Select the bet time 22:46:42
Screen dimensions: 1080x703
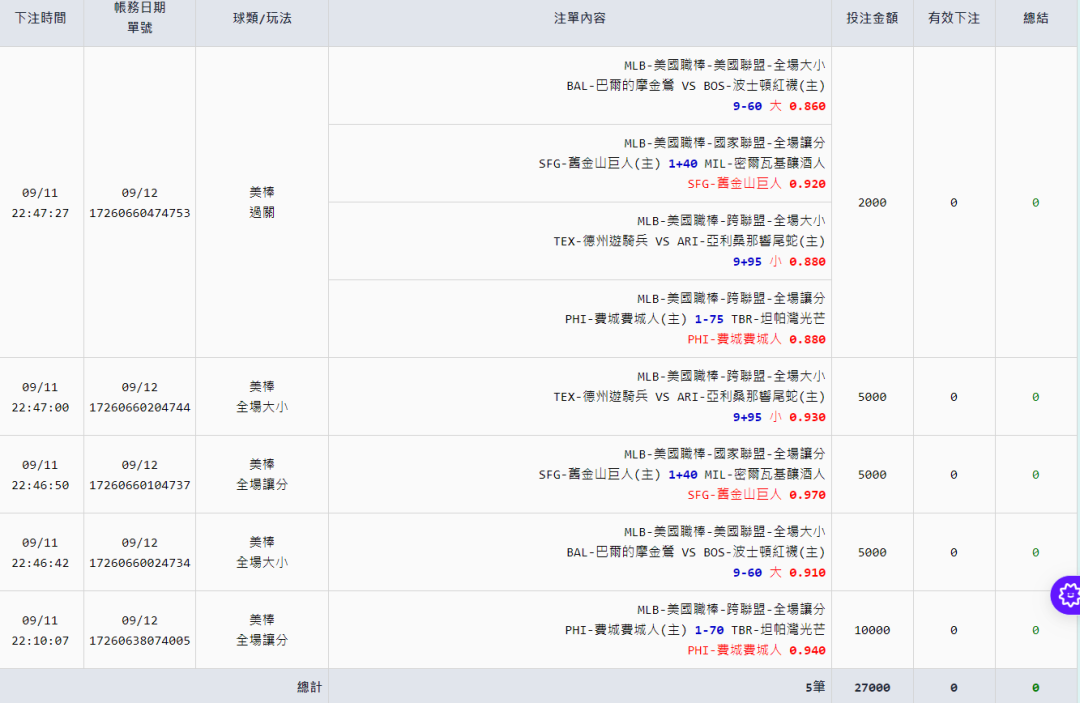[41, 563]
